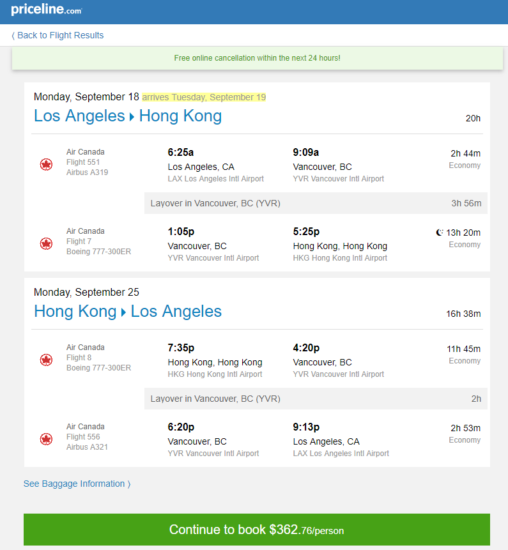This screenshot has height=550, width=508.
Task: Click Air Canada logo for Flight 7
Action: [x=46, y=243]
